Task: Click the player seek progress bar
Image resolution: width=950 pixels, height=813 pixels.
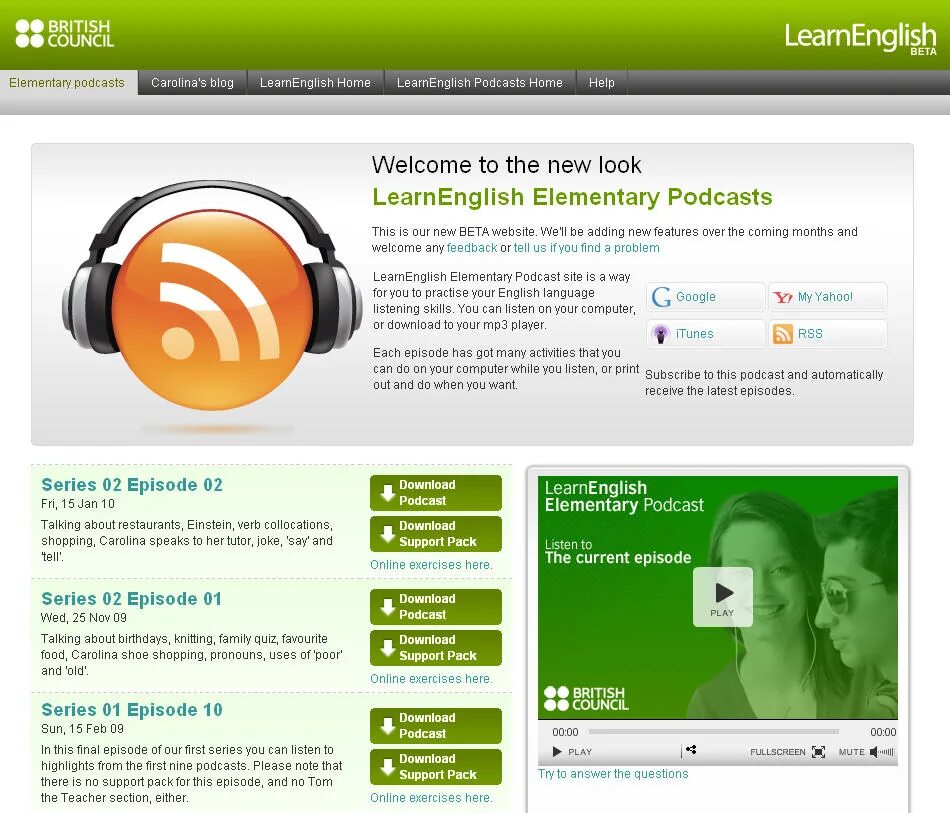Action: point(714,732)
